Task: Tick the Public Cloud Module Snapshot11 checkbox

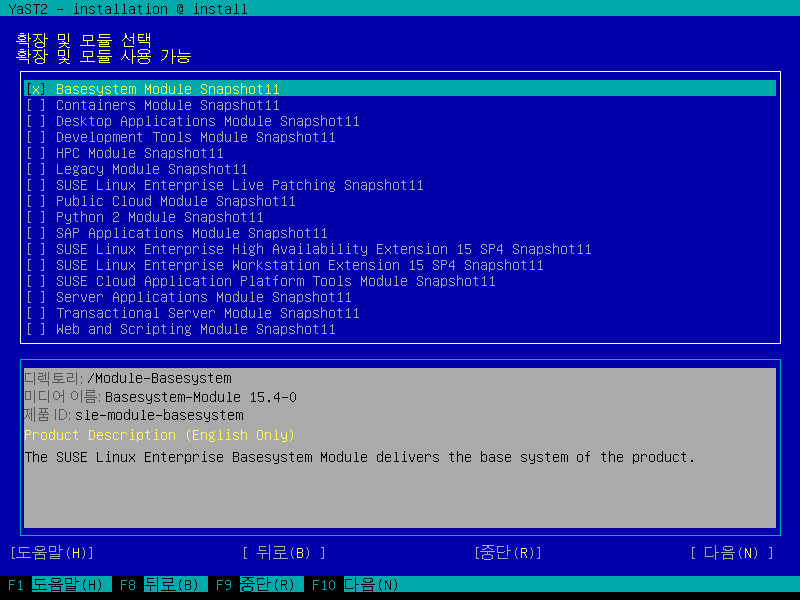Action: (37, 201)
